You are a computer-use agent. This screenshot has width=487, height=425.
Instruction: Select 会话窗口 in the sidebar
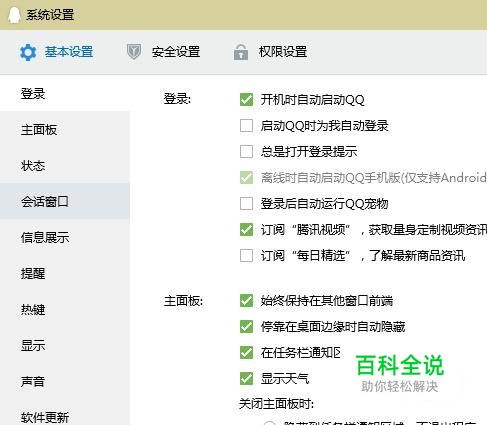65,201
